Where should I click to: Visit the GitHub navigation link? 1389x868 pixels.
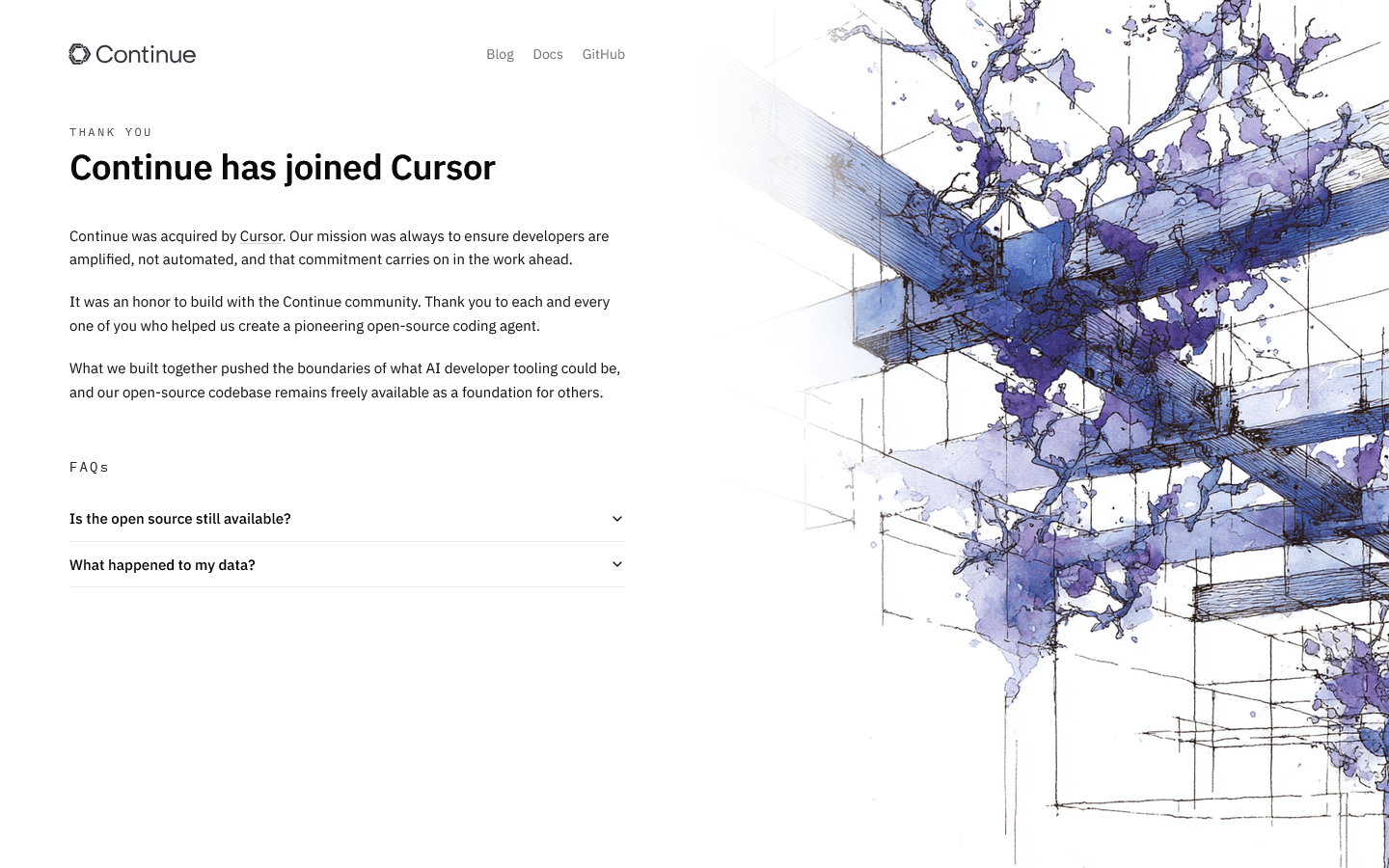604,54
